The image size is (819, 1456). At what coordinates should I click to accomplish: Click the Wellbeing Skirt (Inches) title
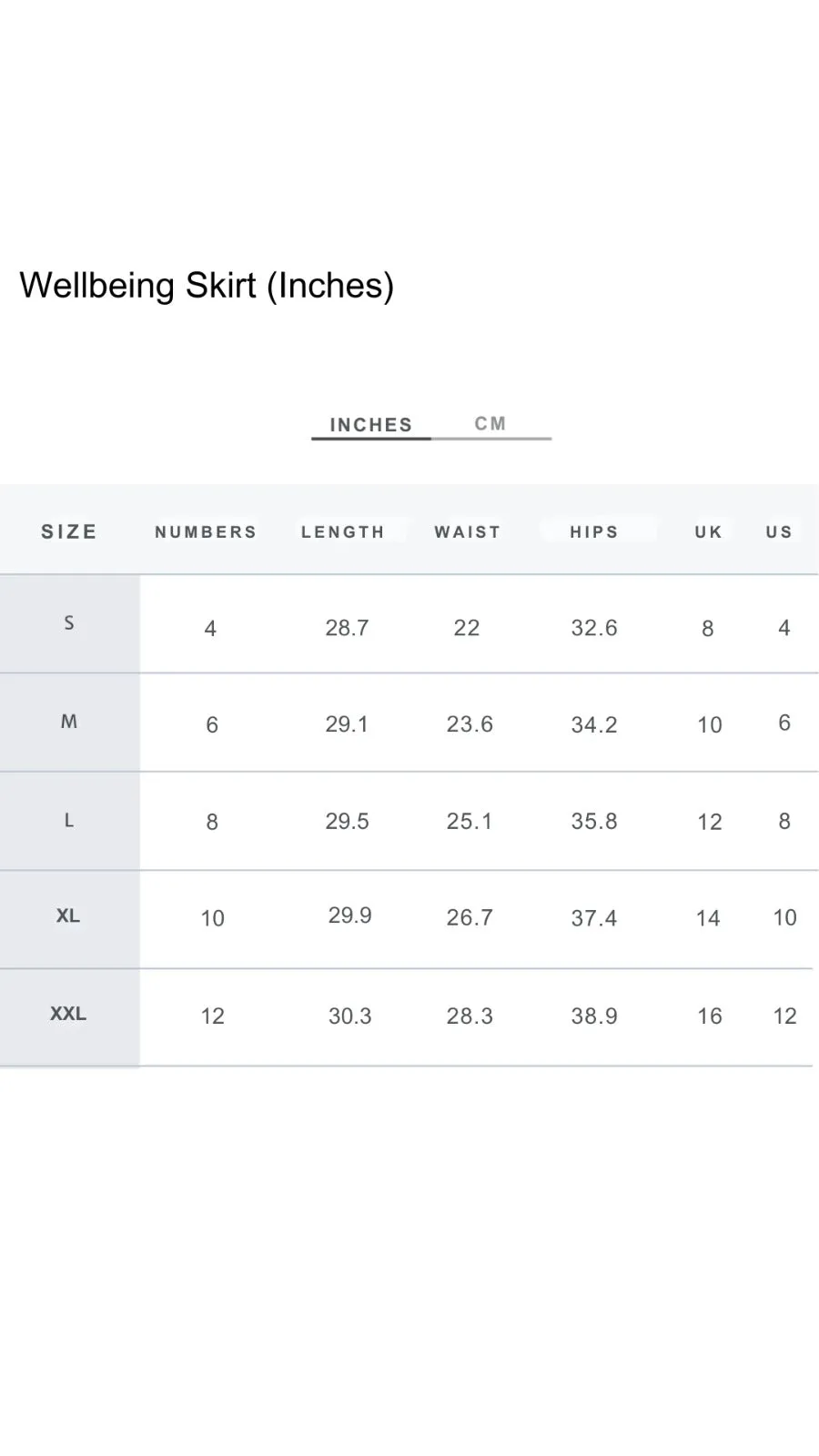[x=207, y=286]
